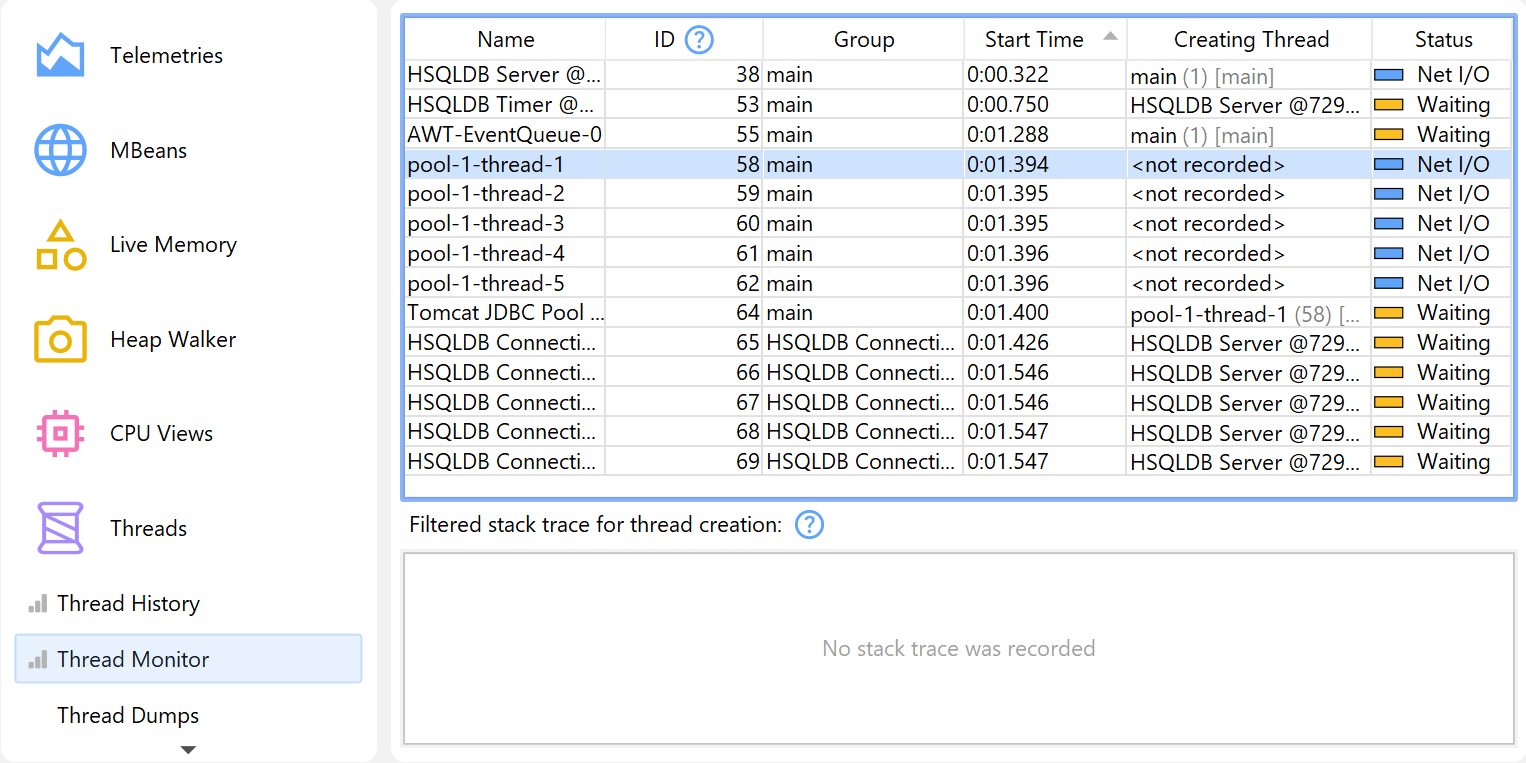Toggle sort arrow on Start Time column
The image size is (1526, 763).
pyautogui.click(x=1109, y=37)
